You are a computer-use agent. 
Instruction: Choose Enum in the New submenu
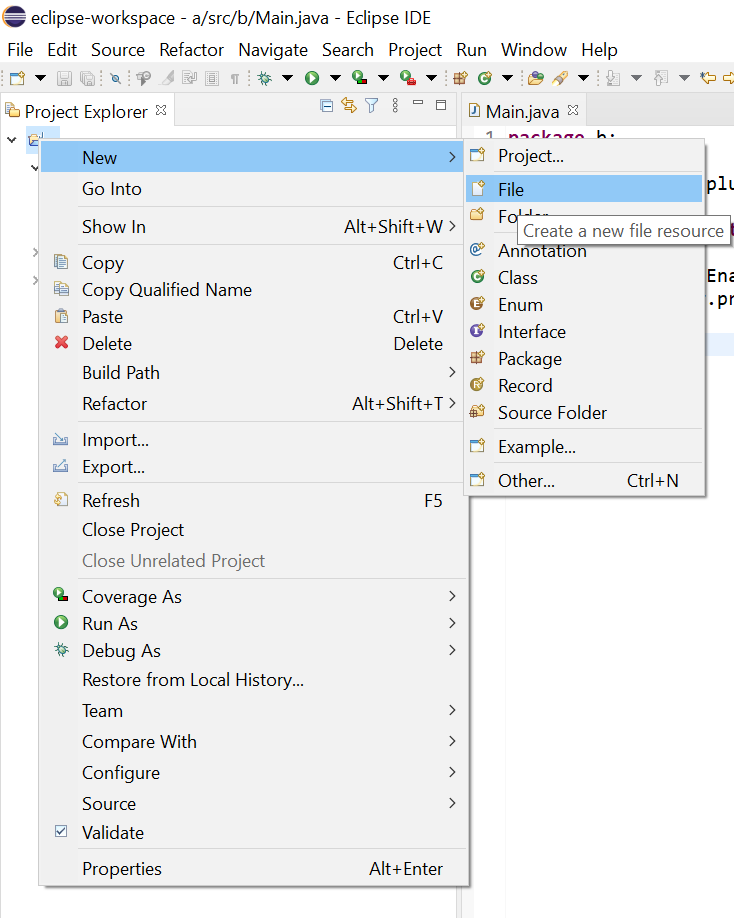[x=584, y=304]
